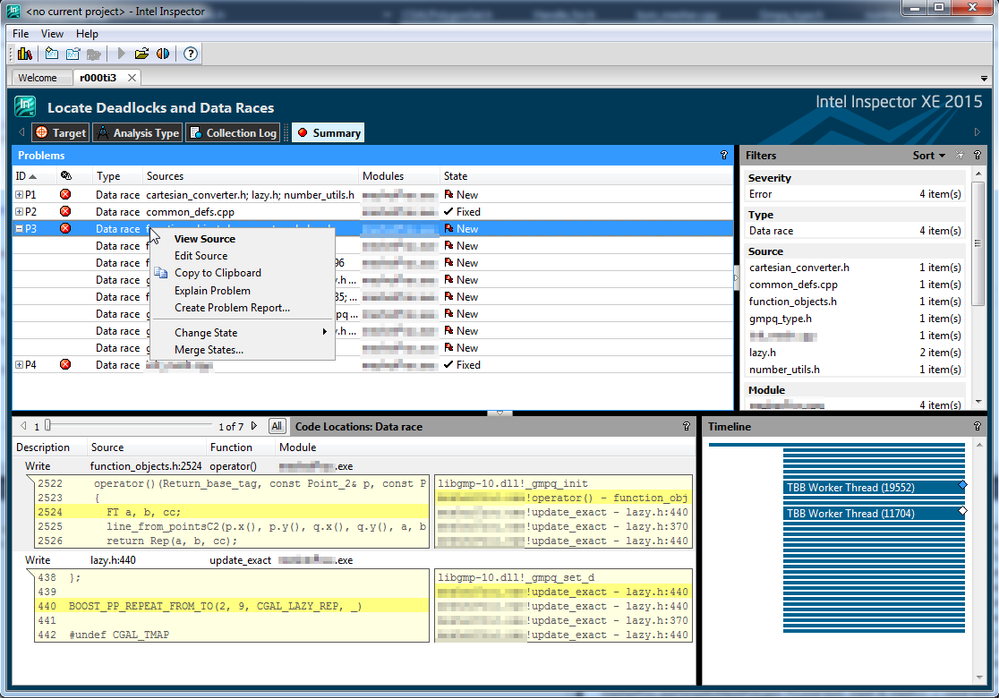Click the Timeline pane help question mark
The width and height of the screenshot is (999, 698).
(977, 426)
